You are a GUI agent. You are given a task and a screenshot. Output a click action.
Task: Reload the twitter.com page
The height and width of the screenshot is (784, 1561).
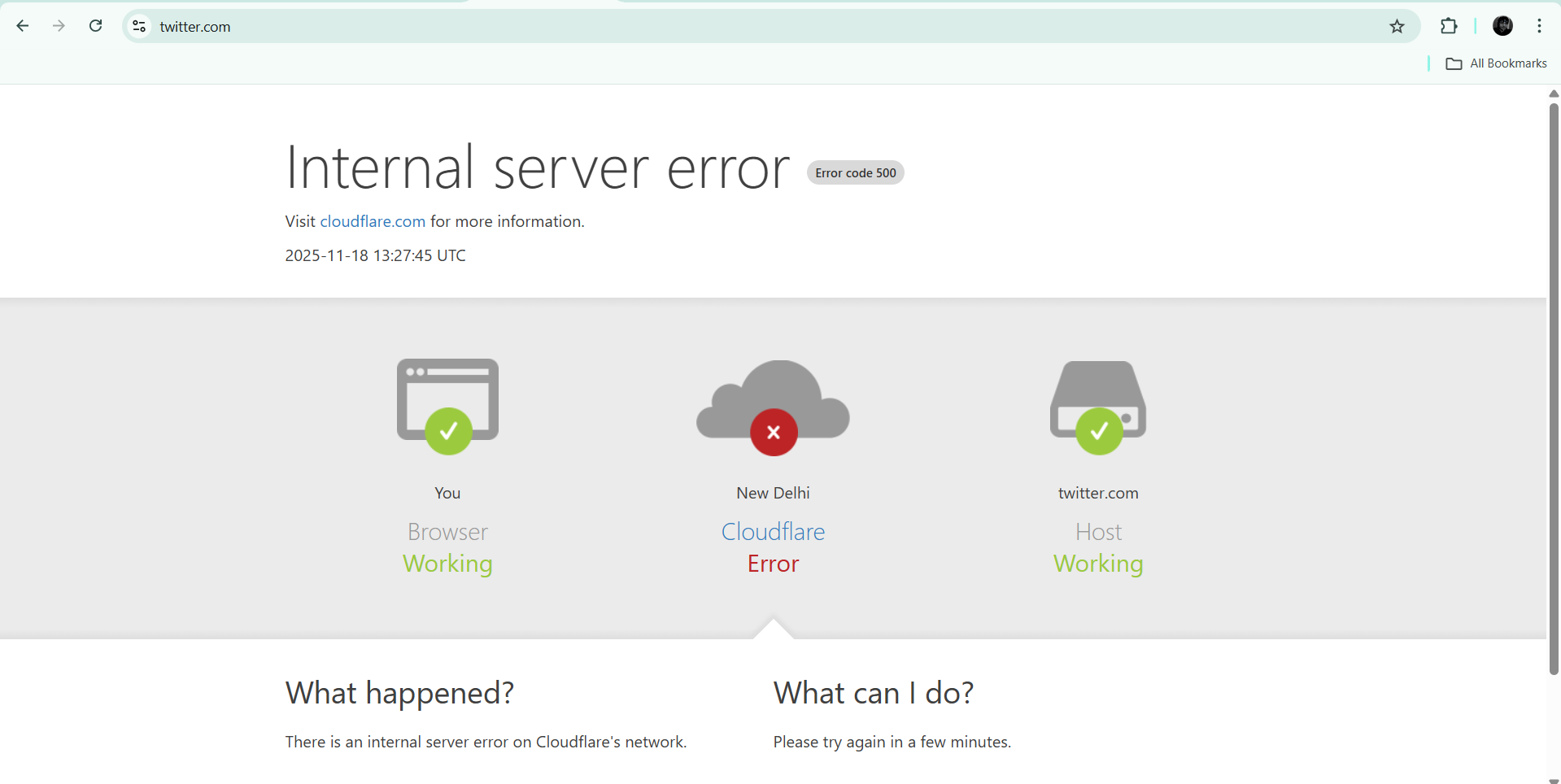tap(95, 26)
